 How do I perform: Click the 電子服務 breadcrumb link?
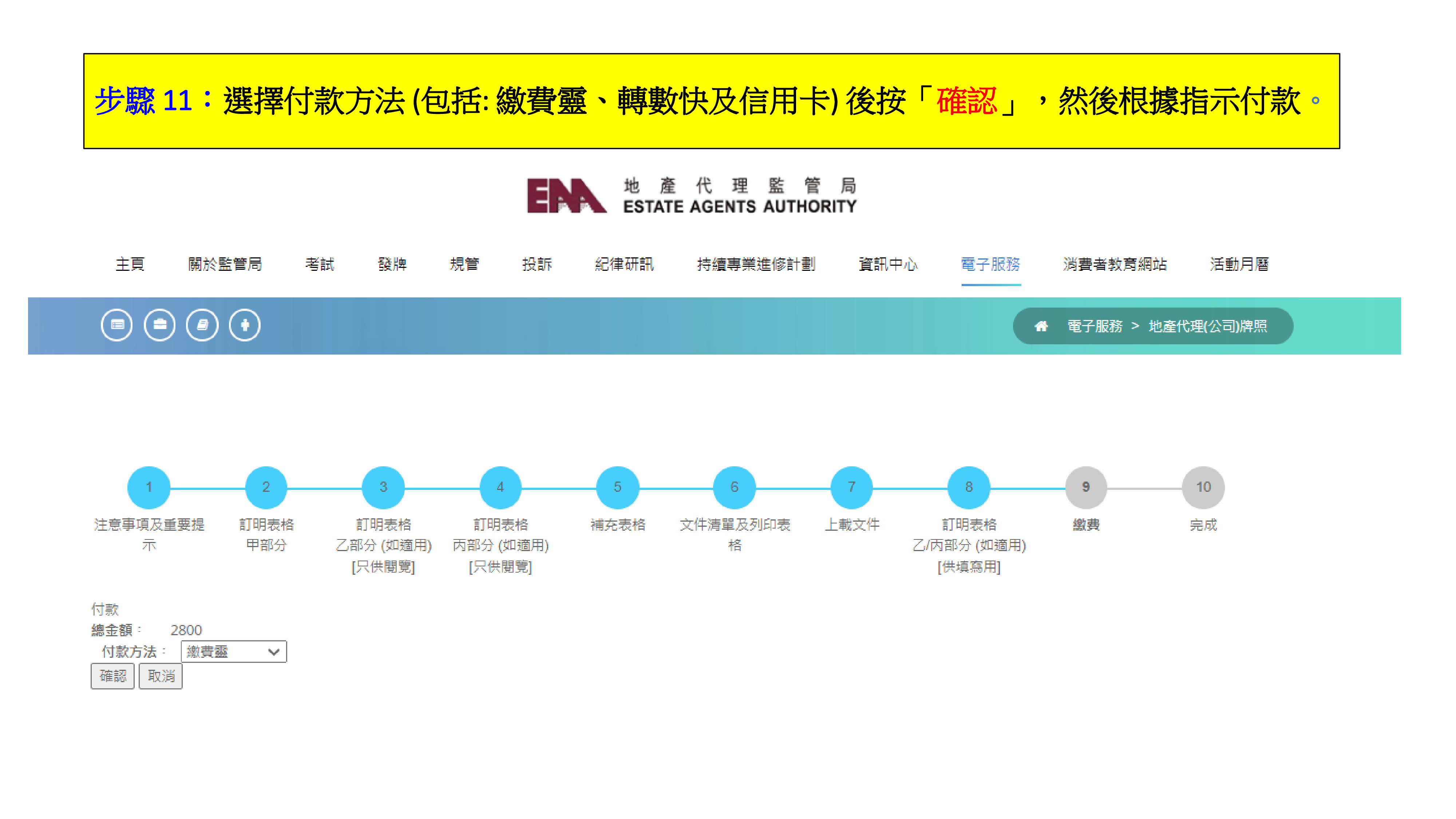pos(1094,326)
